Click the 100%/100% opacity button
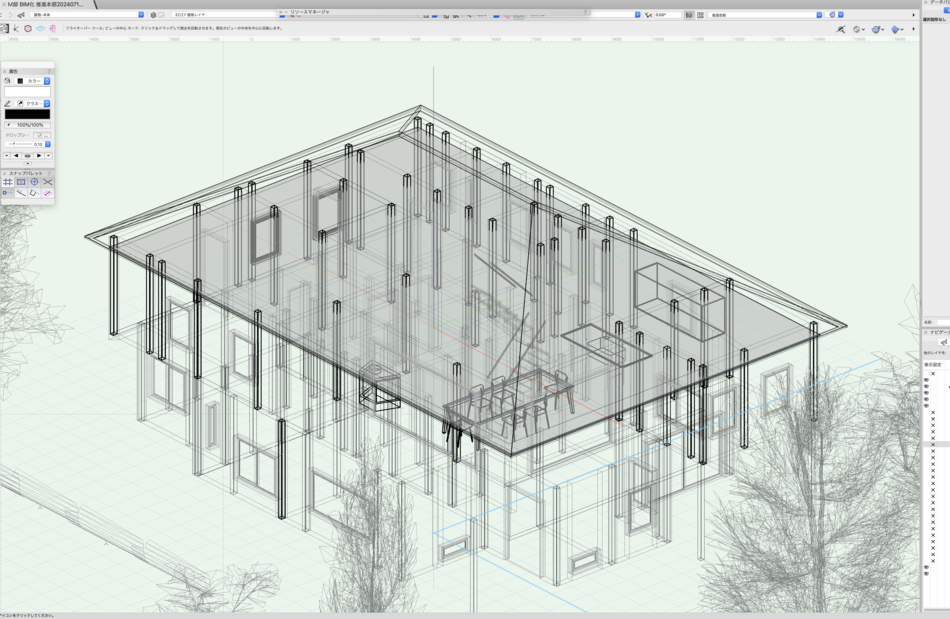 27,125
